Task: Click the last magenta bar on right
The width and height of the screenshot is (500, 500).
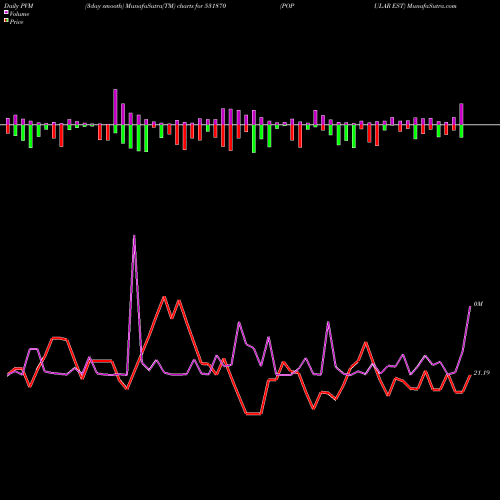Action: tap(461, 114)
